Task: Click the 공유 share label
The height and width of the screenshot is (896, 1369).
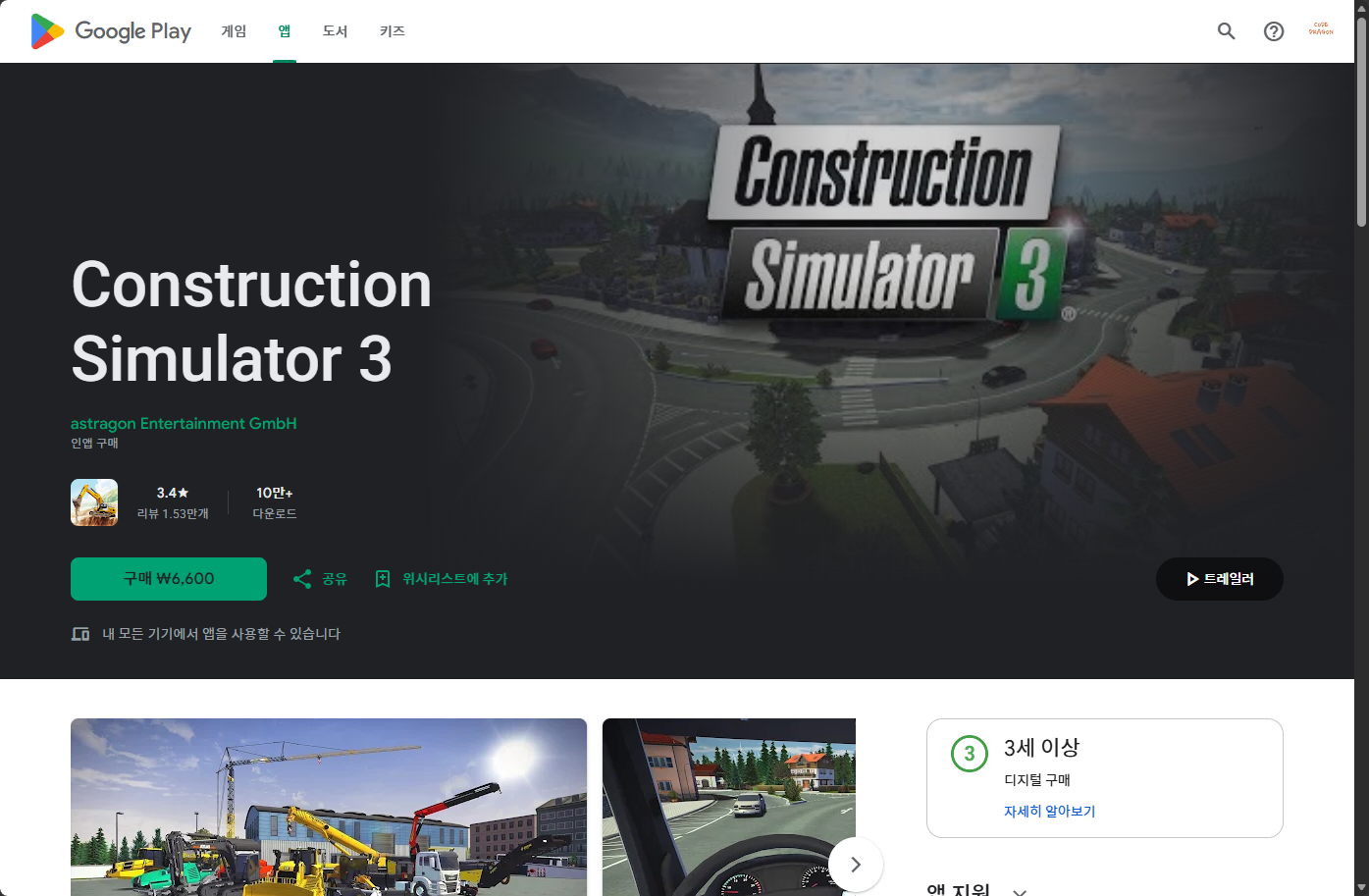Action: (335, 579)
